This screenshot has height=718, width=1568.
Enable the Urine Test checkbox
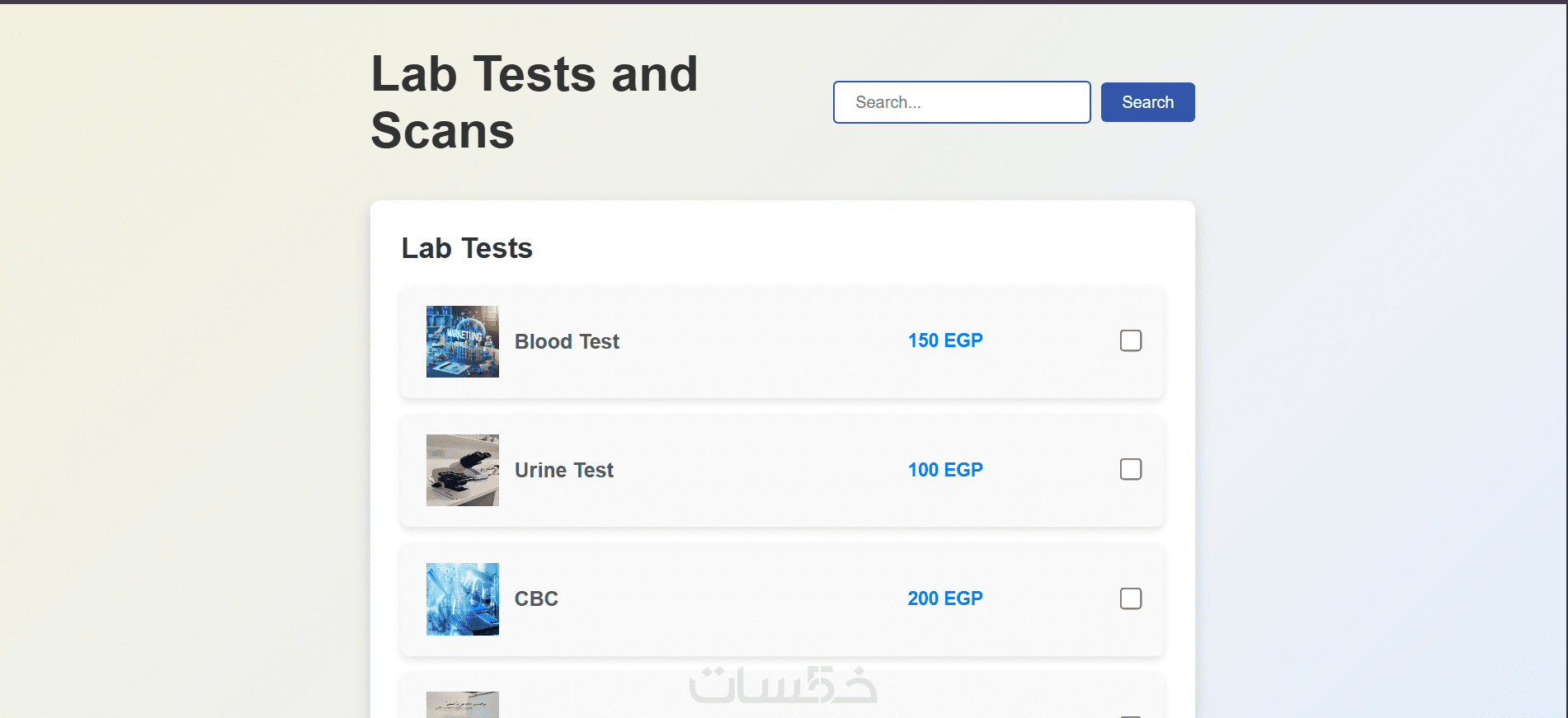(1131, 469)
